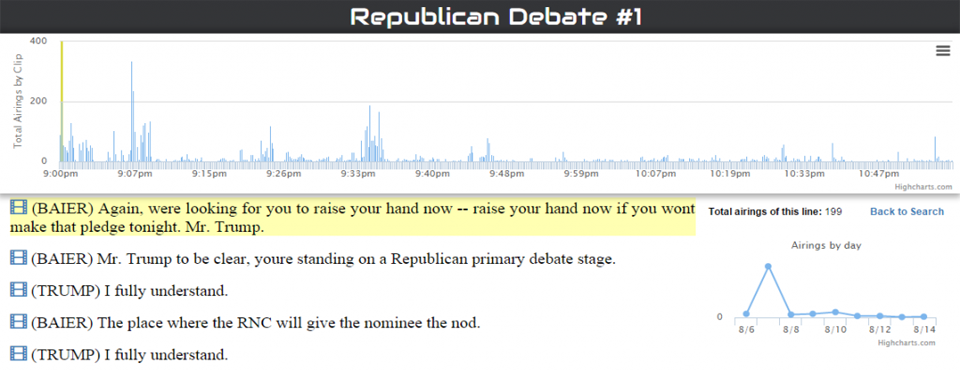Open the Highcharts hamburger menu icon

[943, 51]
